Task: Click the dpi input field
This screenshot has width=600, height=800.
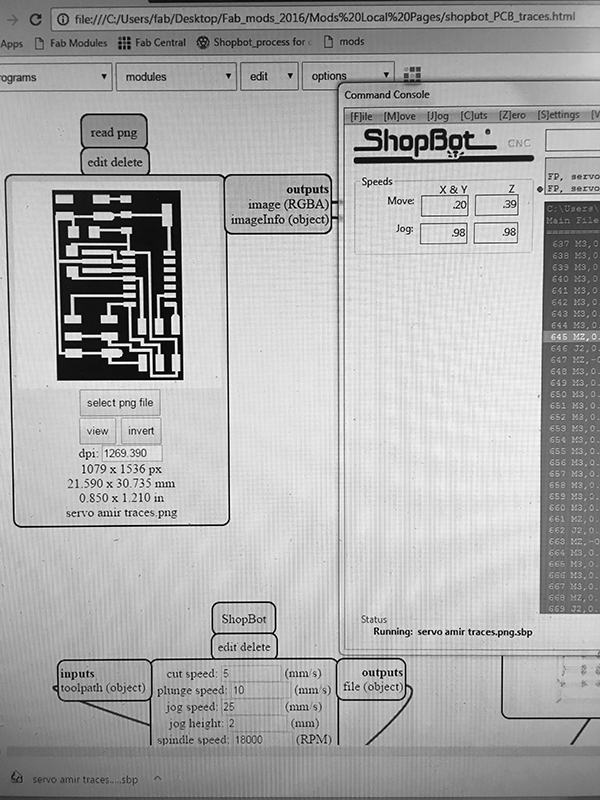Action: tap(132, 453)
